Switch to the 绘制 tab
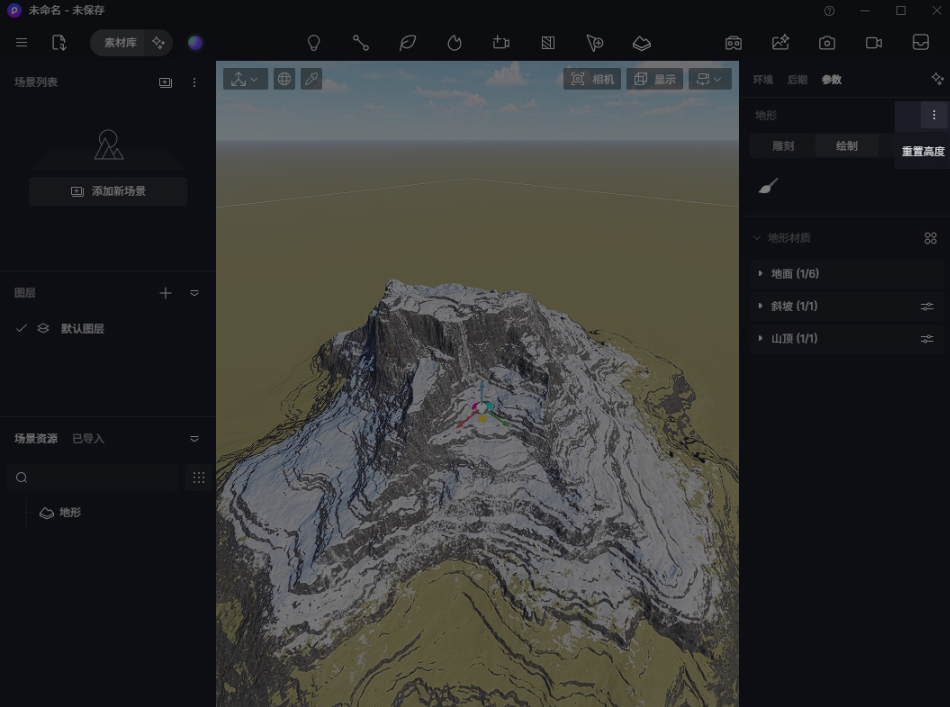 846,146
